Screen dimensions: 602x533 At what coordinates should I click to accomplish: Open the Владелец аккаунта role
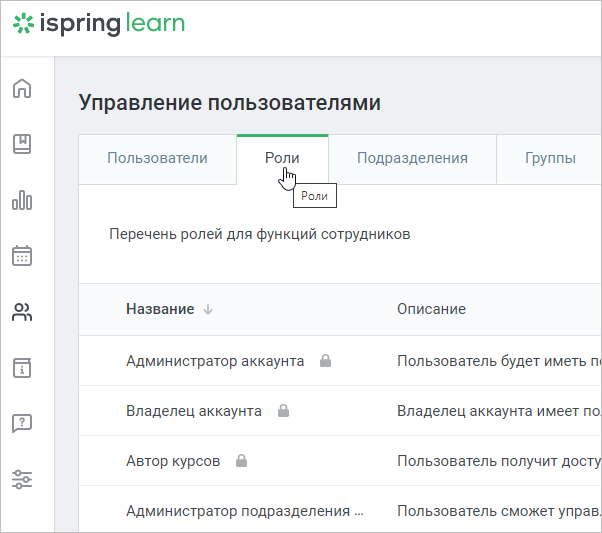(194, 411)
